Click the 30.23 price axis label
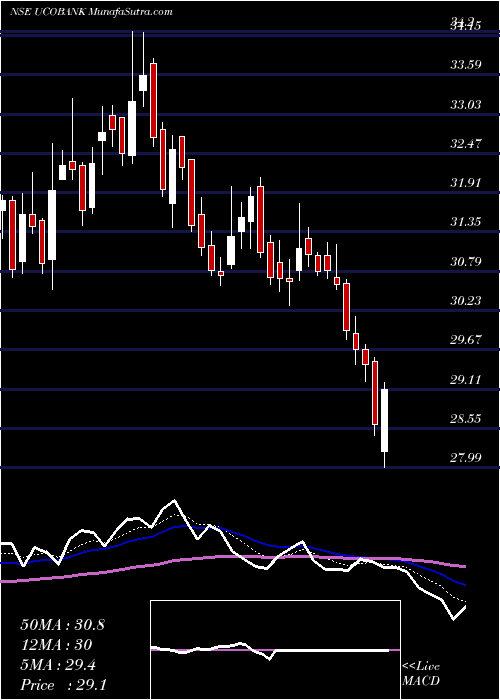500x700 pixels. click(466, 300)
